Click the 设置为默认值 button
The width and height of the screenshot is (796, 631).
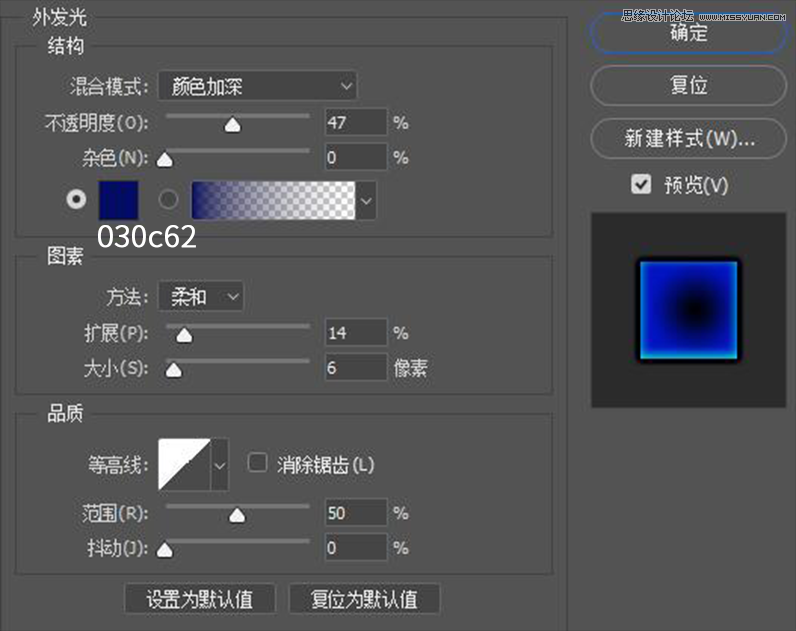200,599
